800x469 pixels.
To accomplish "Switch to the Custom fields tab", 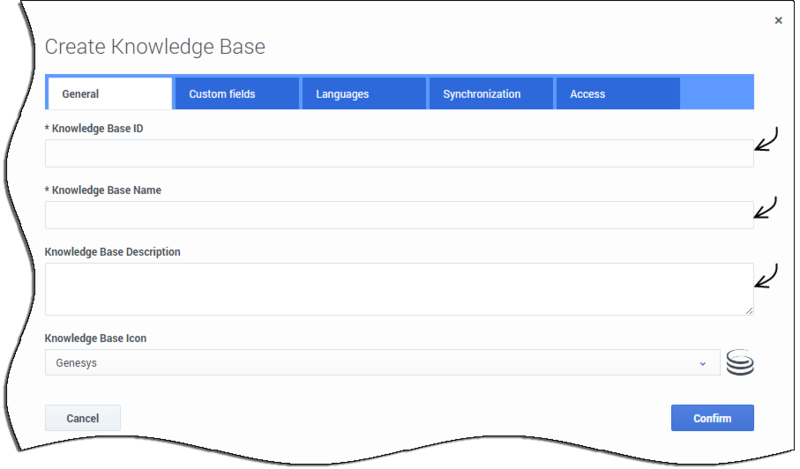I will (237, 93).
